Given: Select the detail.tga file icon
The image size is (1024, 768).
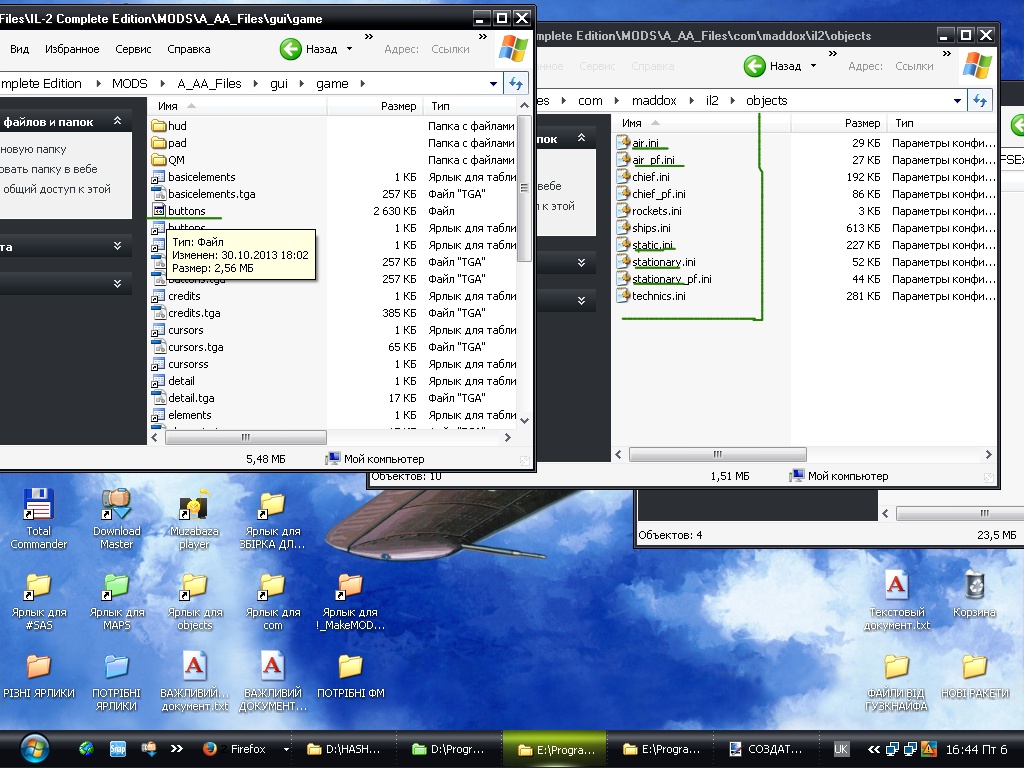Looking at the screenshot, I should pyautogui.click(x=158, y=398).
